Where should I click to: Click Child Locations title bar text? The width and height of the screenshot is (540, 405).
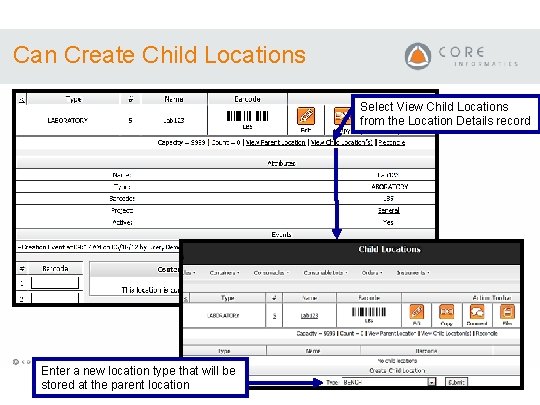pyautogui.click(x=390, y=249)
